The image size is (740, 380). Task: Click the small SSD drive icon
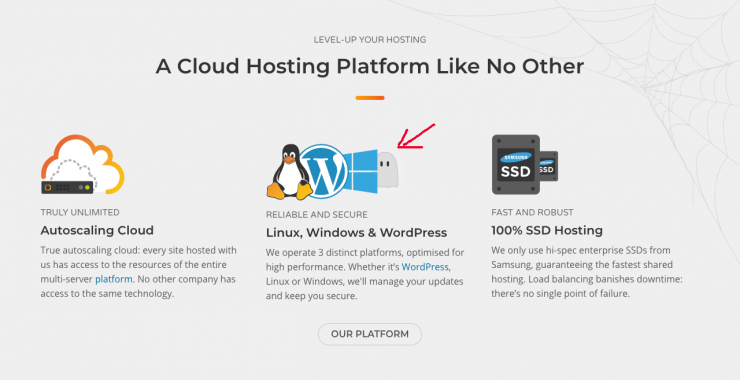coord(549,166)
